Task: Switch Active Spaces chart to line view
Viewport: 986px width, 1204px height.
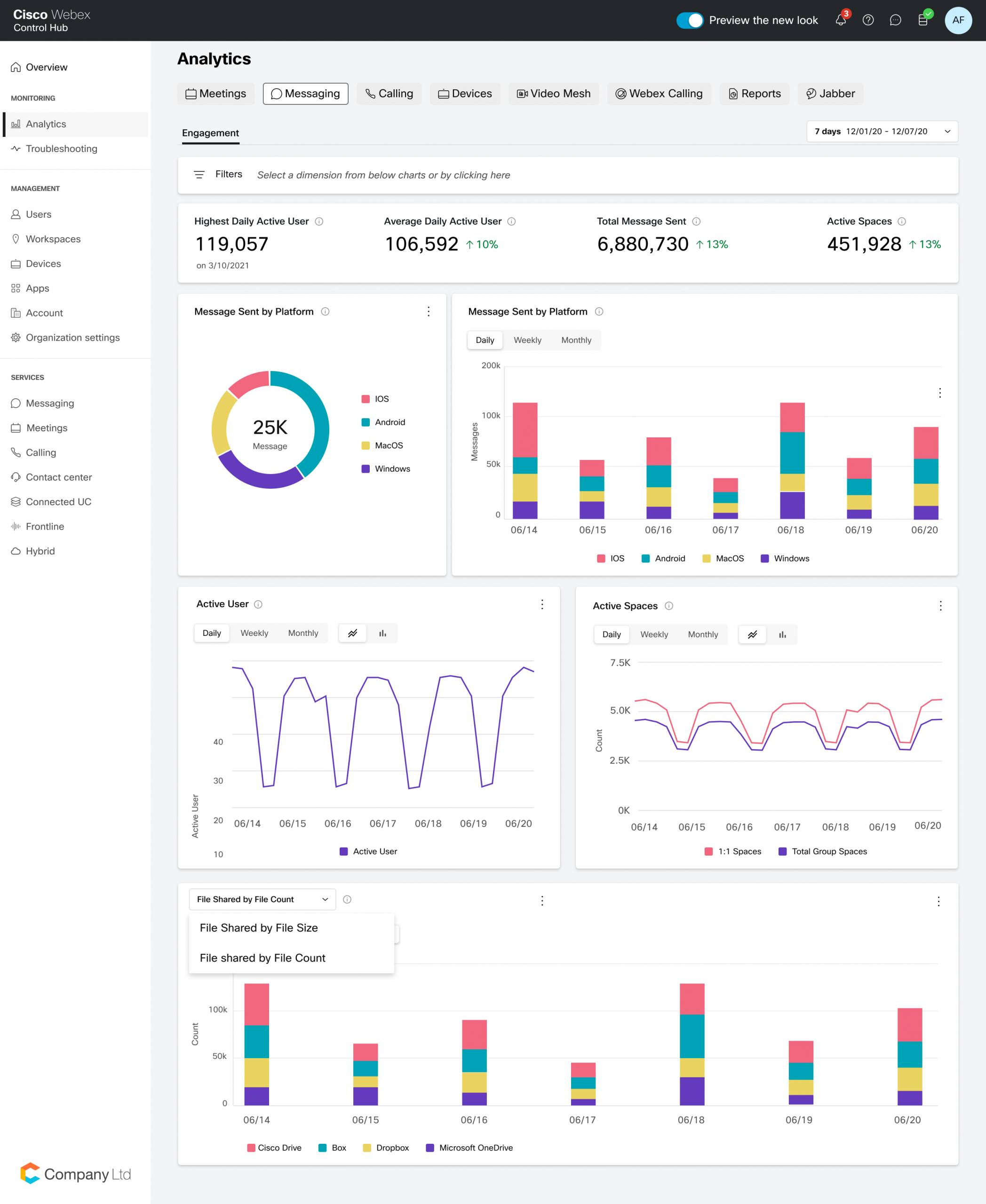Action: (753, 634)
